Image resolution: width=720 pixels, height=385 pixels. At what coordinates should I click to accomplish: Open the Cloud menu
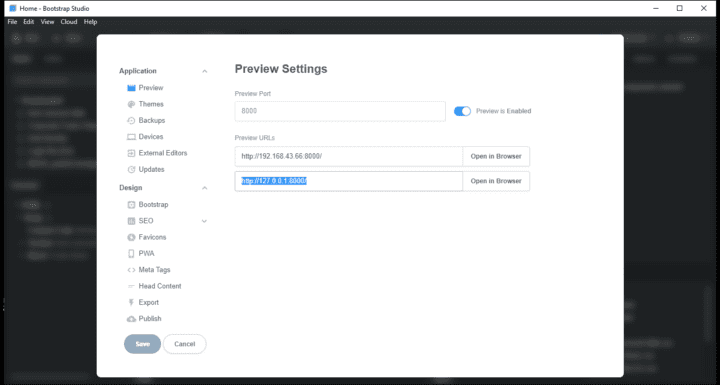(x=69, y=22)
